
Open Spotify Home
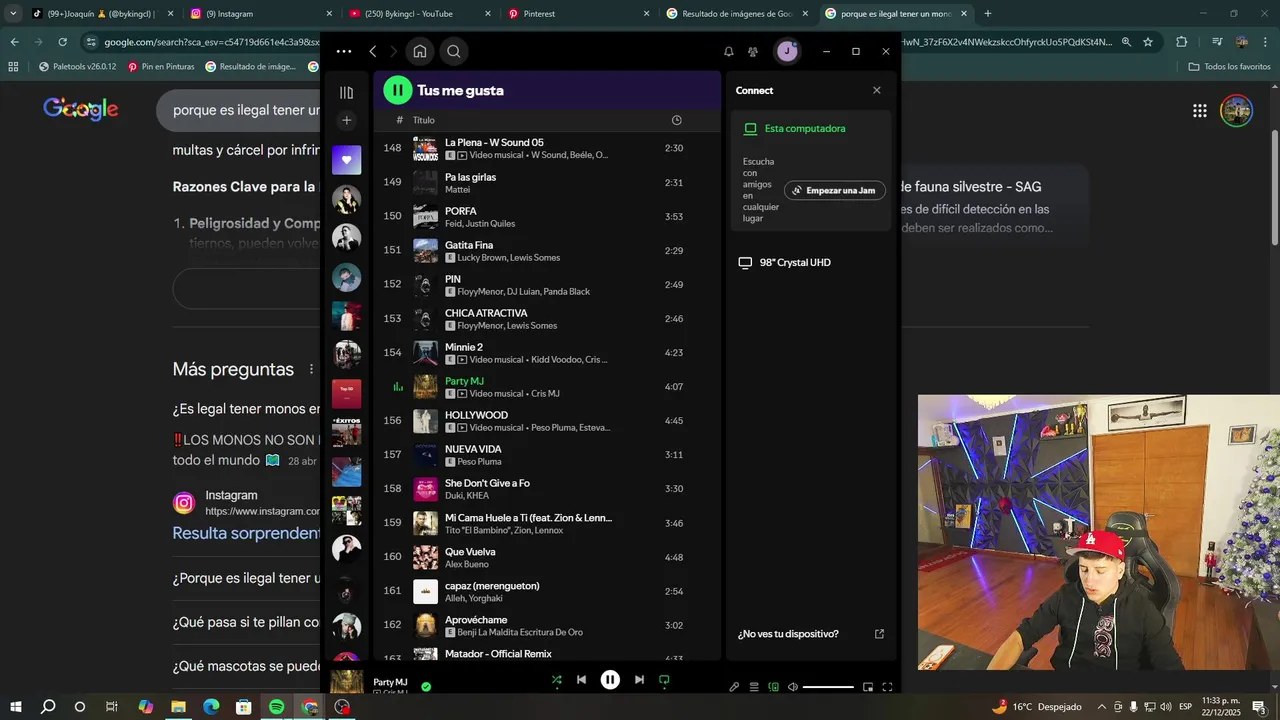click(420, 51)
